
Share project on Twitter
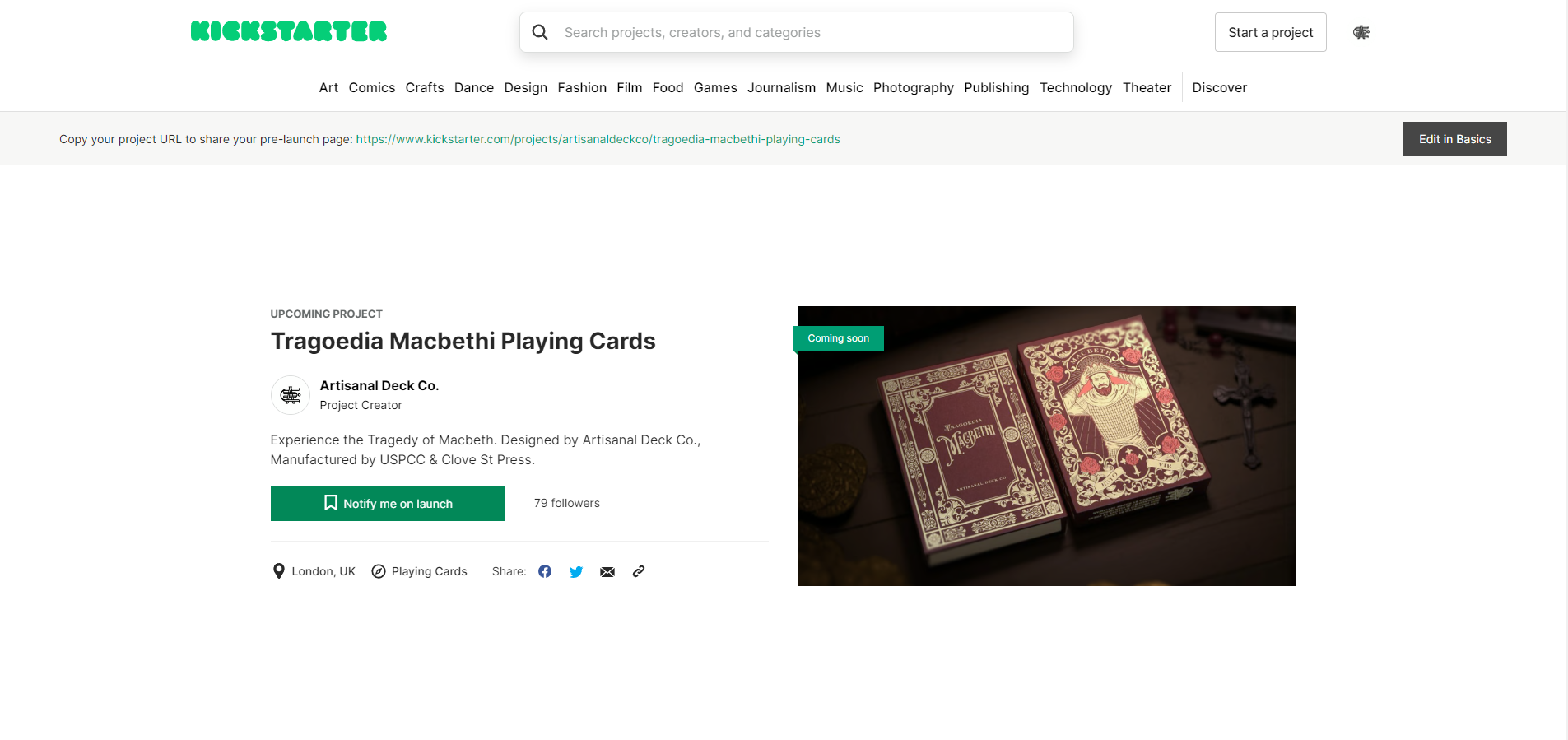(576, 571)
